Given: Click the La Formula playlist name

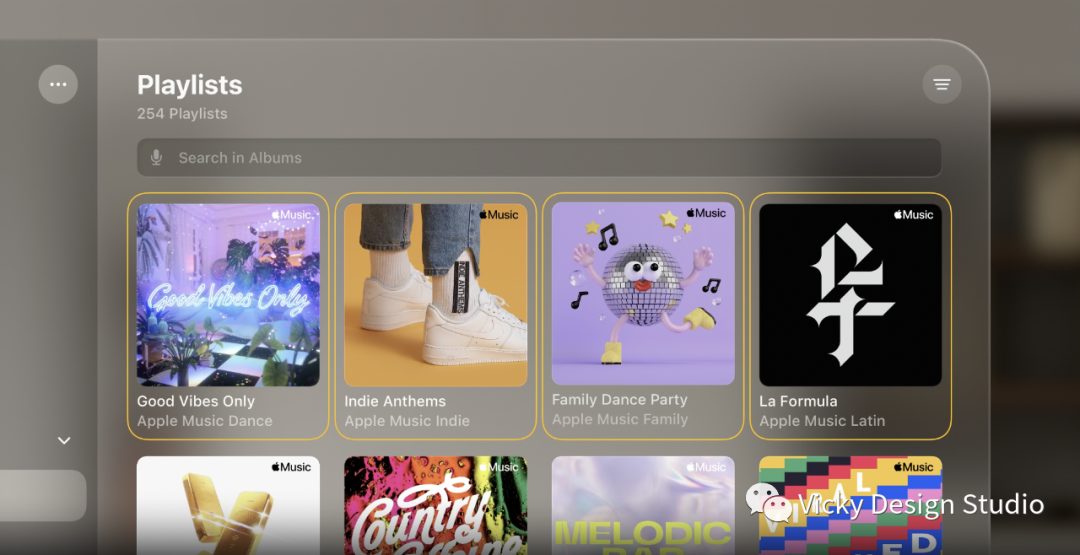Looking at the screenshot, I should coord(798,401).
